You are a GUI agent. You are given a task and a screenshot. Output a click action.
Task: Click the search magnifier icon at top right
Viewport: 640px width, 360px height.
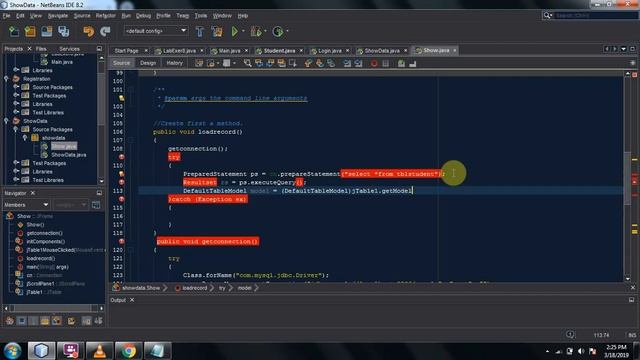point(547,16)
